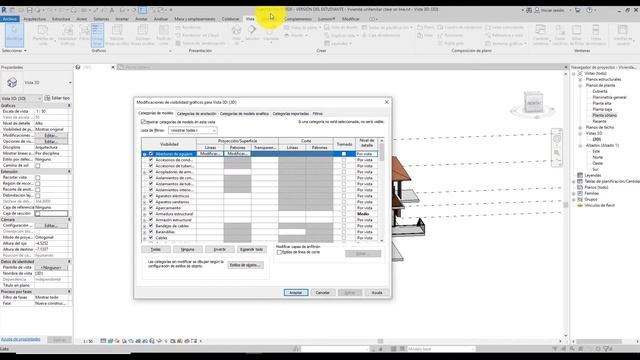Click the 3D view vertical scrollbar
Screen dimensions: 640x360
[566, 204]
